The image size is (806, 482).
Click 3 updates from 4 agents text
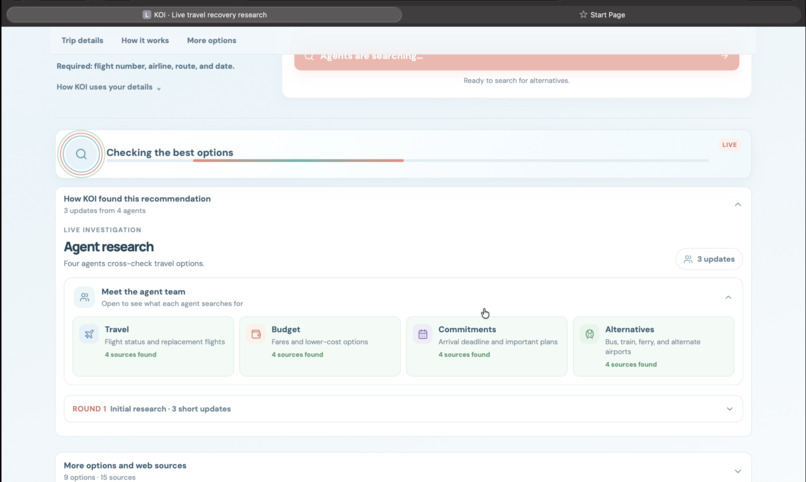tap(104, 211)
